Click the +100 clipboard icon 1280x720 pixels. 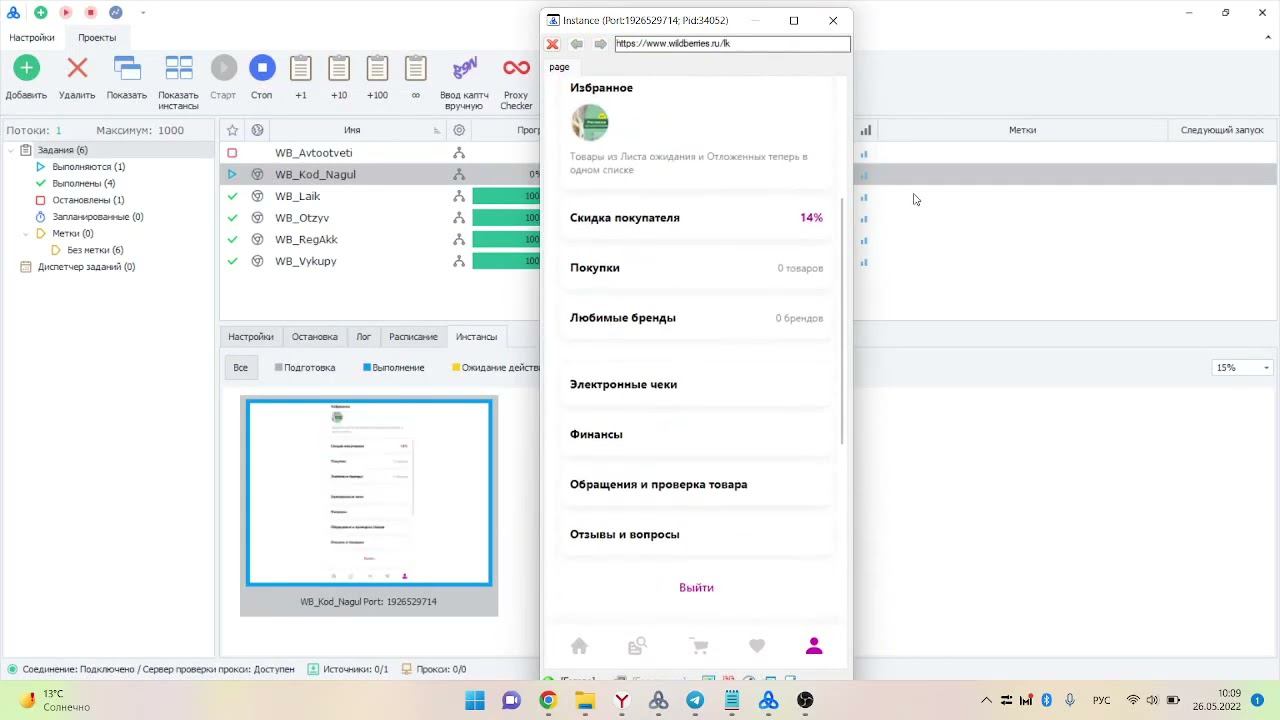377,68
